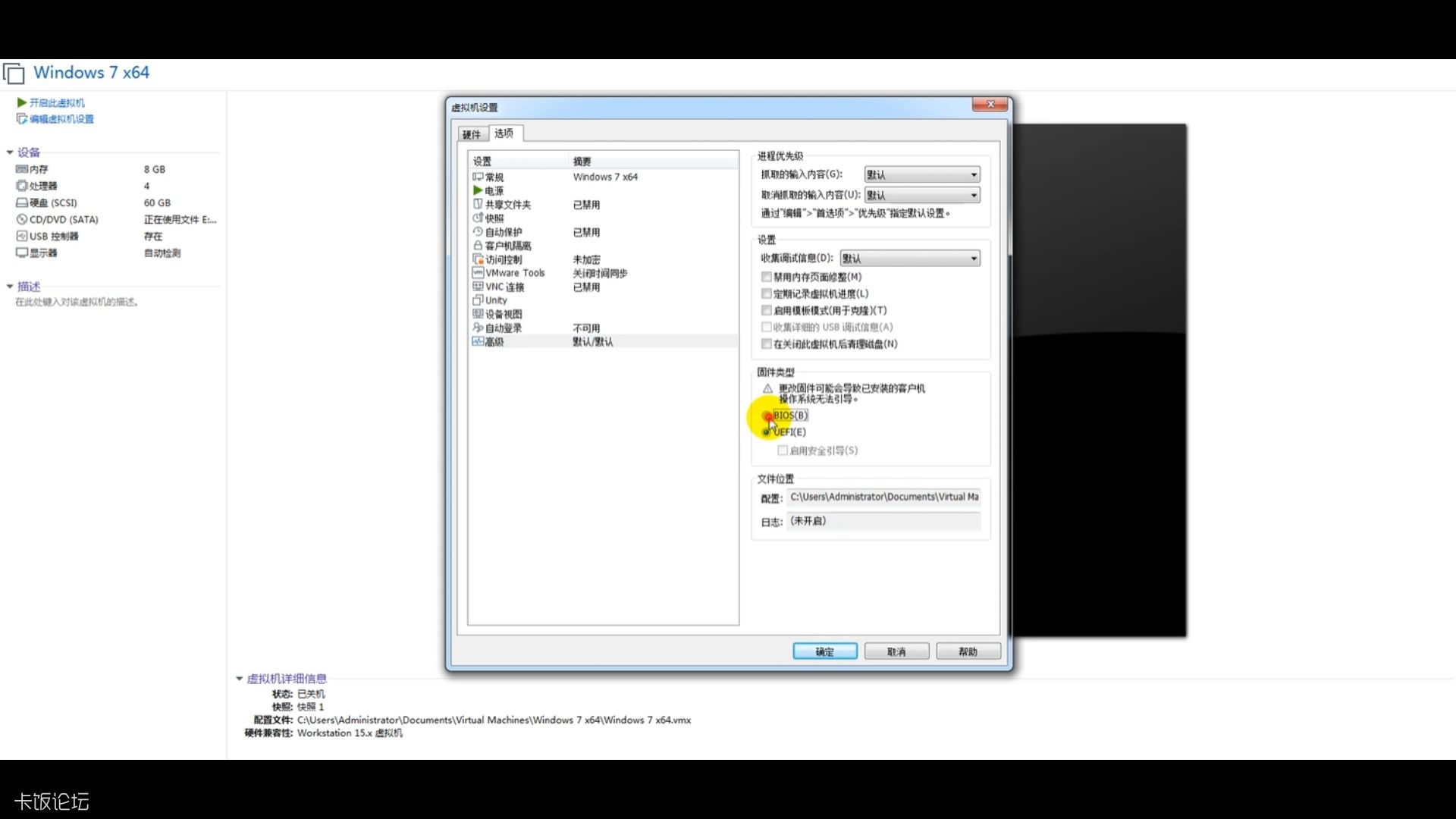Open input ungrabbed priority dropdown (U)
The width and height of the screenshot is (1456, 819).
(x=922, y=195)
